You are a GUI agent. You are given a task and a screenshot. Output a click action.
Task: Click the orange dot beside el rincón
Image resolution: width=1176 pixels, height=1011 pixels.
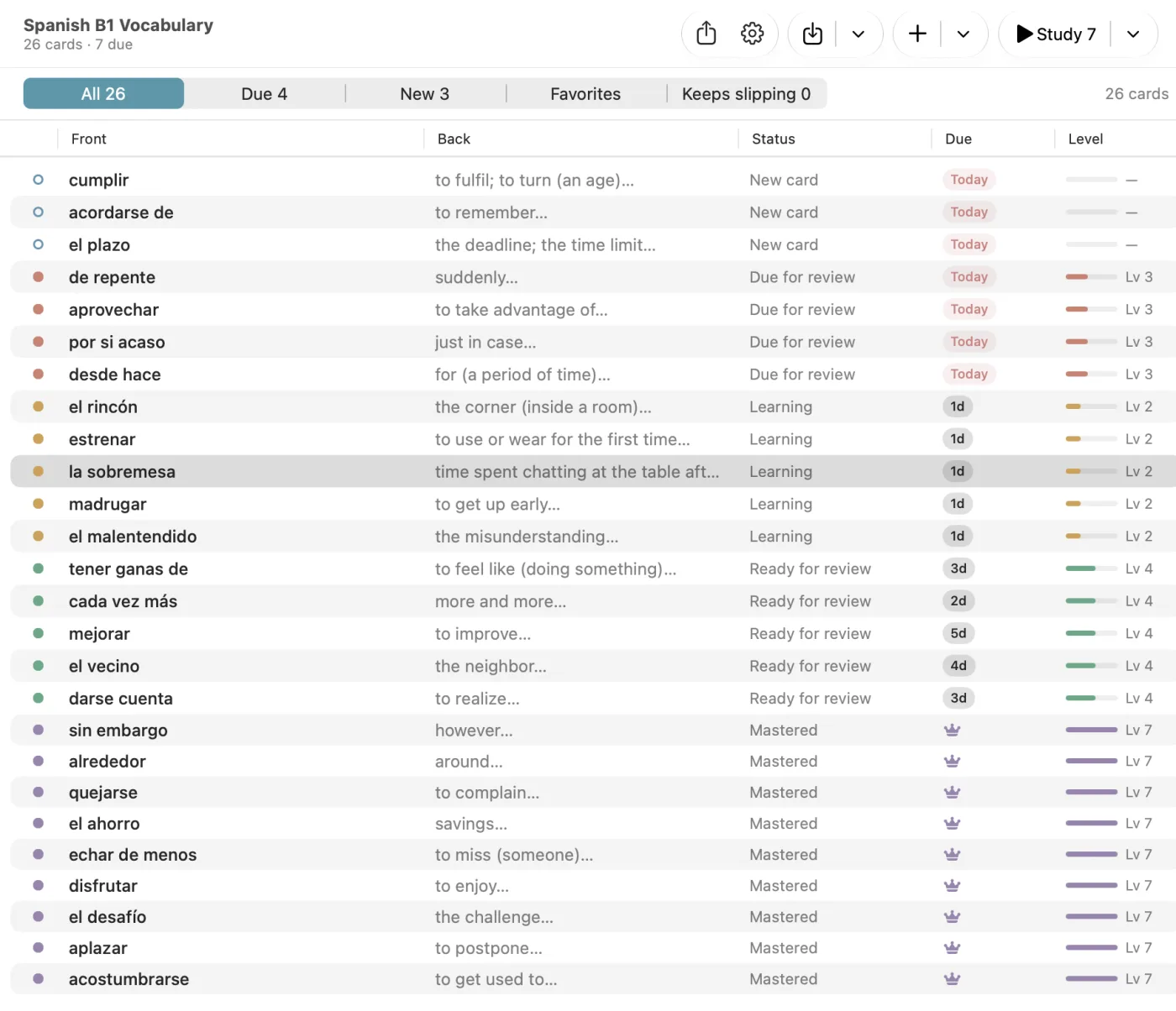point(38,406)
